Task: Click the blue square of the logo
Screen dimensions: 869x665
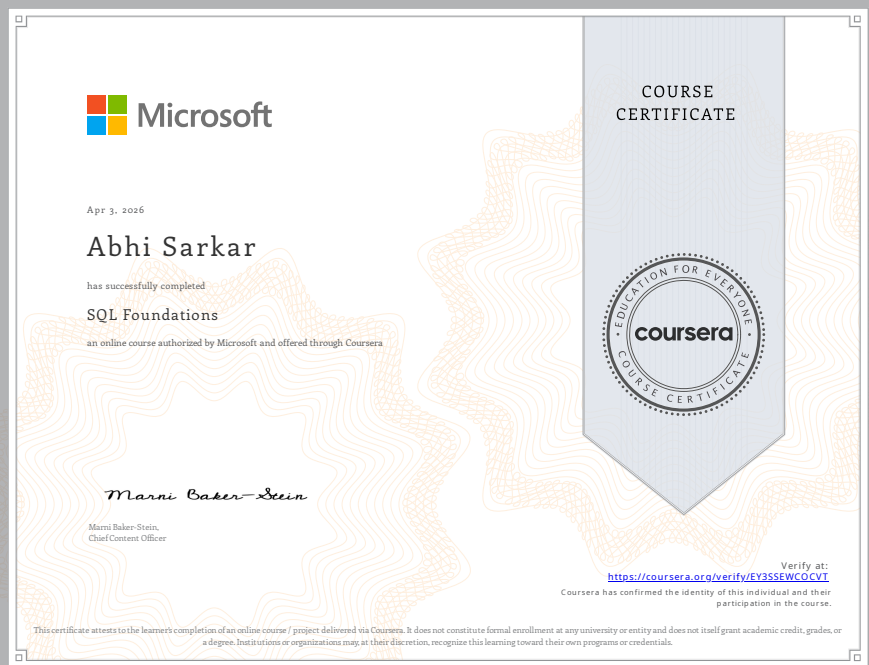Action: [x=97, y=126]
